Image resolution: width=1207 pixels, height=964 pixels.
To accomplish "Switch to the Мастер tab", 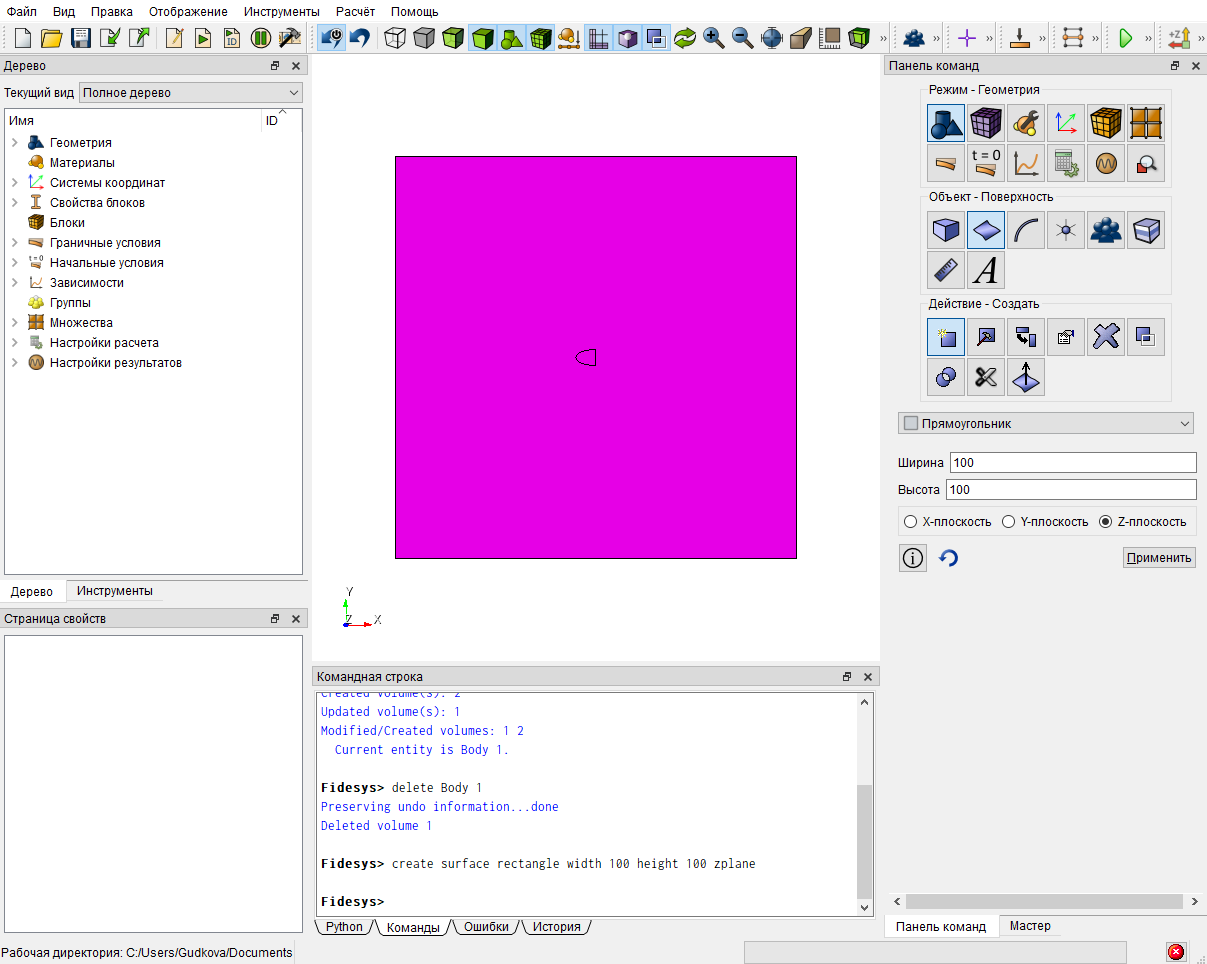I will click(x=1030, y=926).
